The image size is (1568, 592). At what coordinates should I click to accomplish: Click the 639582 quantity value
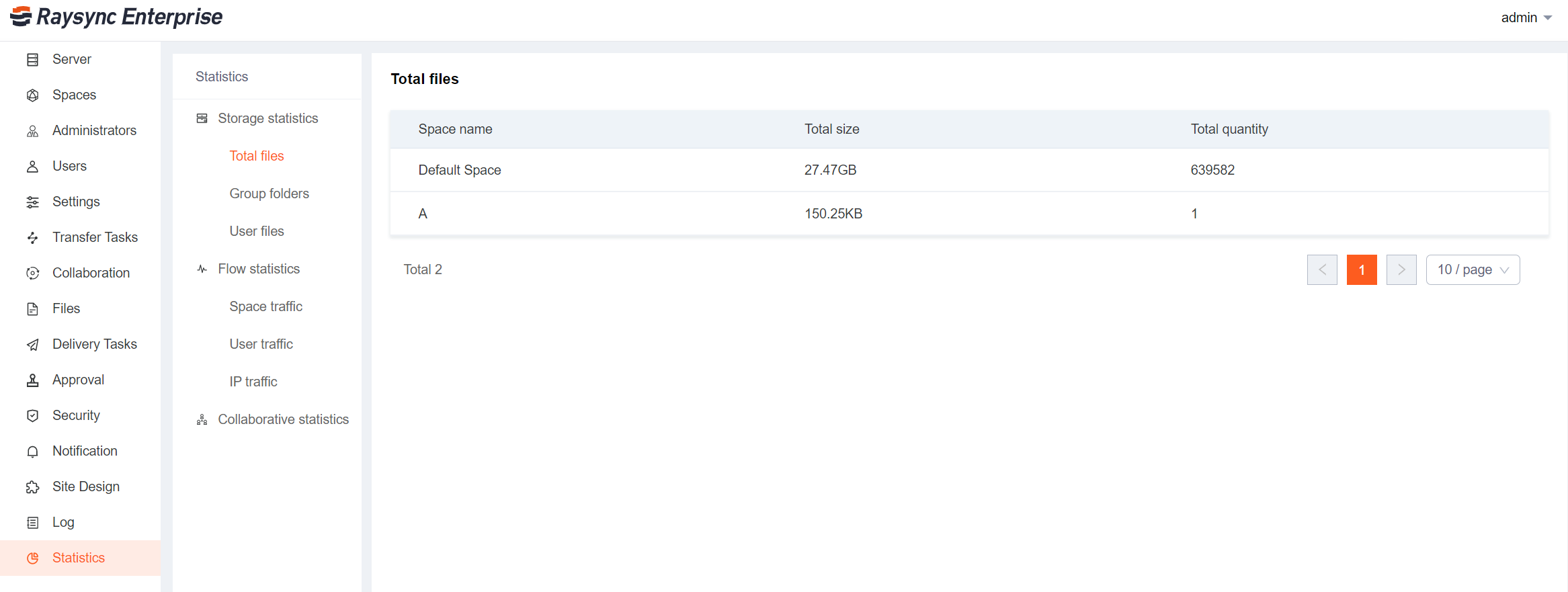coord(1212,170)
